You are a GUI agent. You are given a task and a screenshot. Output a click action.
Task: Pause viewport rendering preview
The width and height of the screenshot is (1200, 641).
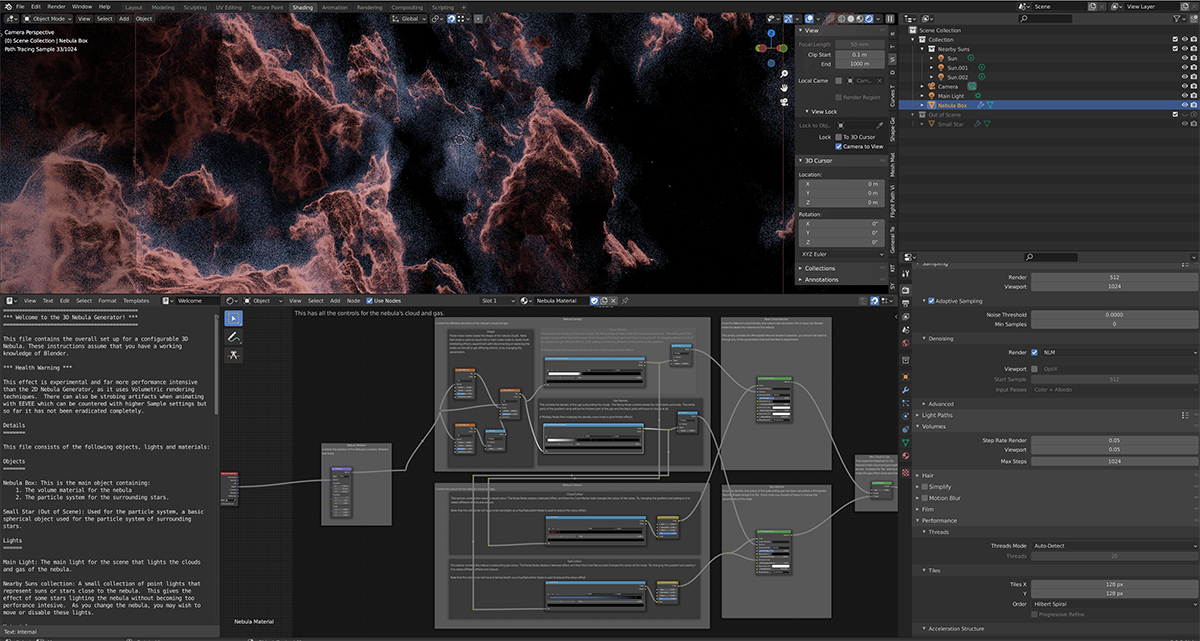click(x=890, y=18)
